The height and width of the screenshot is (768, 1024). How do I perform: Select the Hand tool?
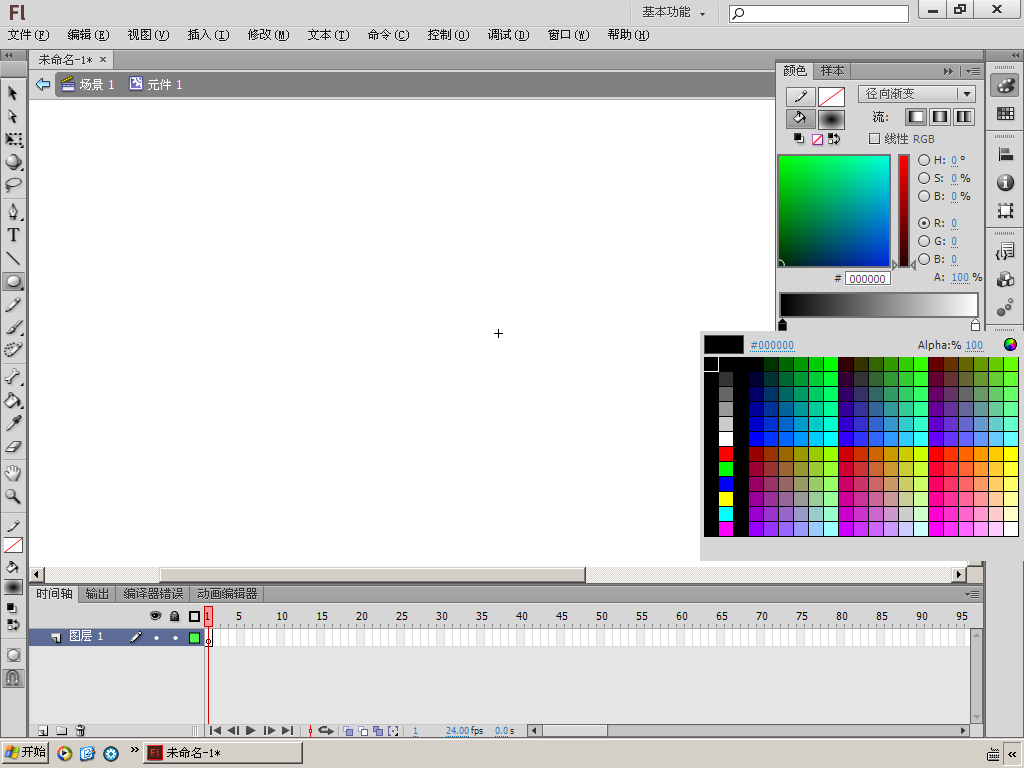click(13, 473)
